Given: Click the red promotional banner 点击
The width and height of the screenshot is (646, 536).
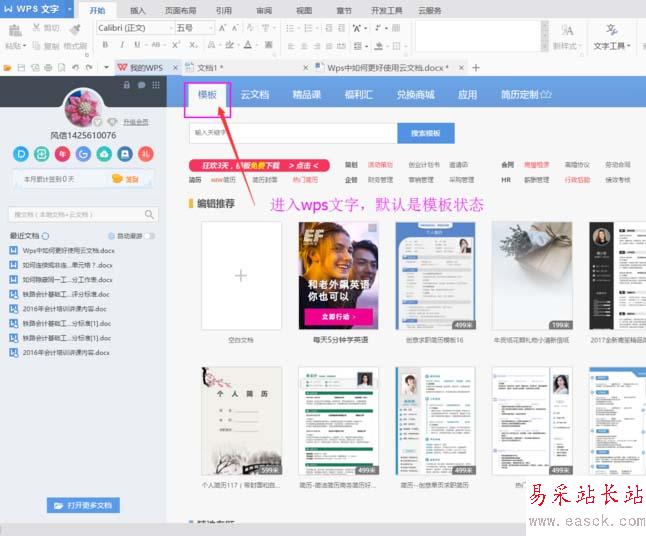Looking at the screenshot, I should [x=259, y=166].
